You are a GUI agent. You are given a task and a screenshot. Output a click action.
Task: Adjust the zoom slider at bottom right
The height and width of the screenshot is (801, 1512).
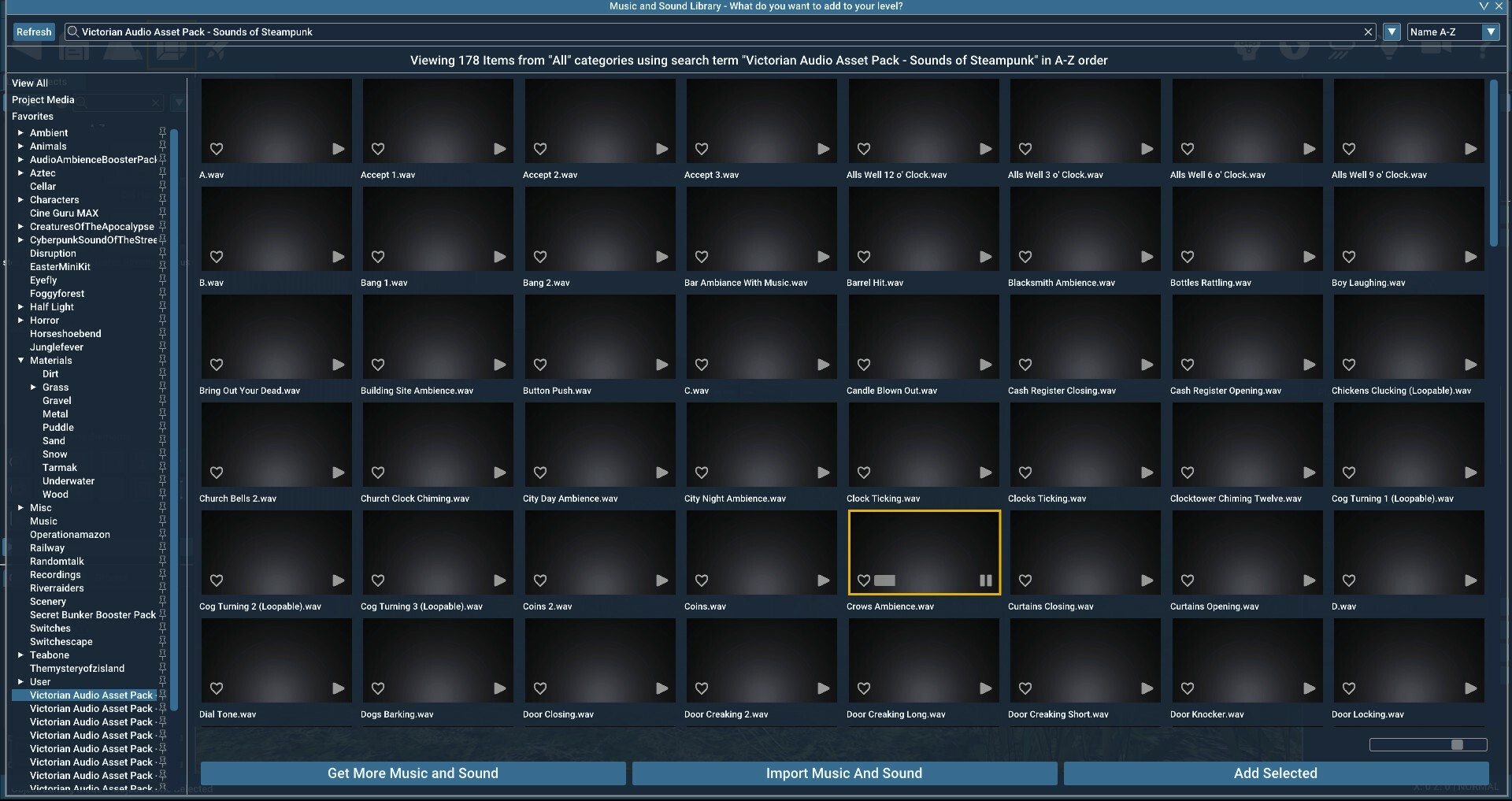click(x=1458, y=744)
